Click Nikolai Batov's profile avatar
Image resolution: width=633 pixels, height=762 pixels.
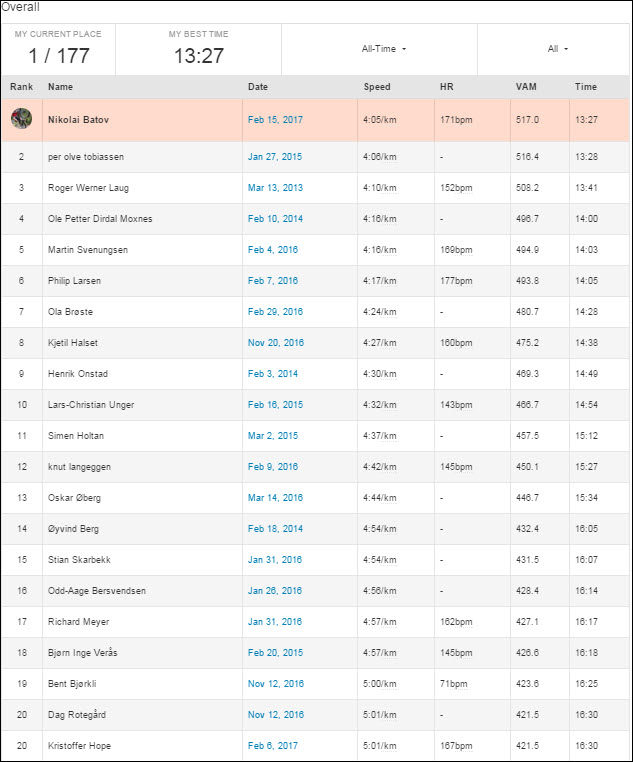pyautogui.click(x=21, y=119)
